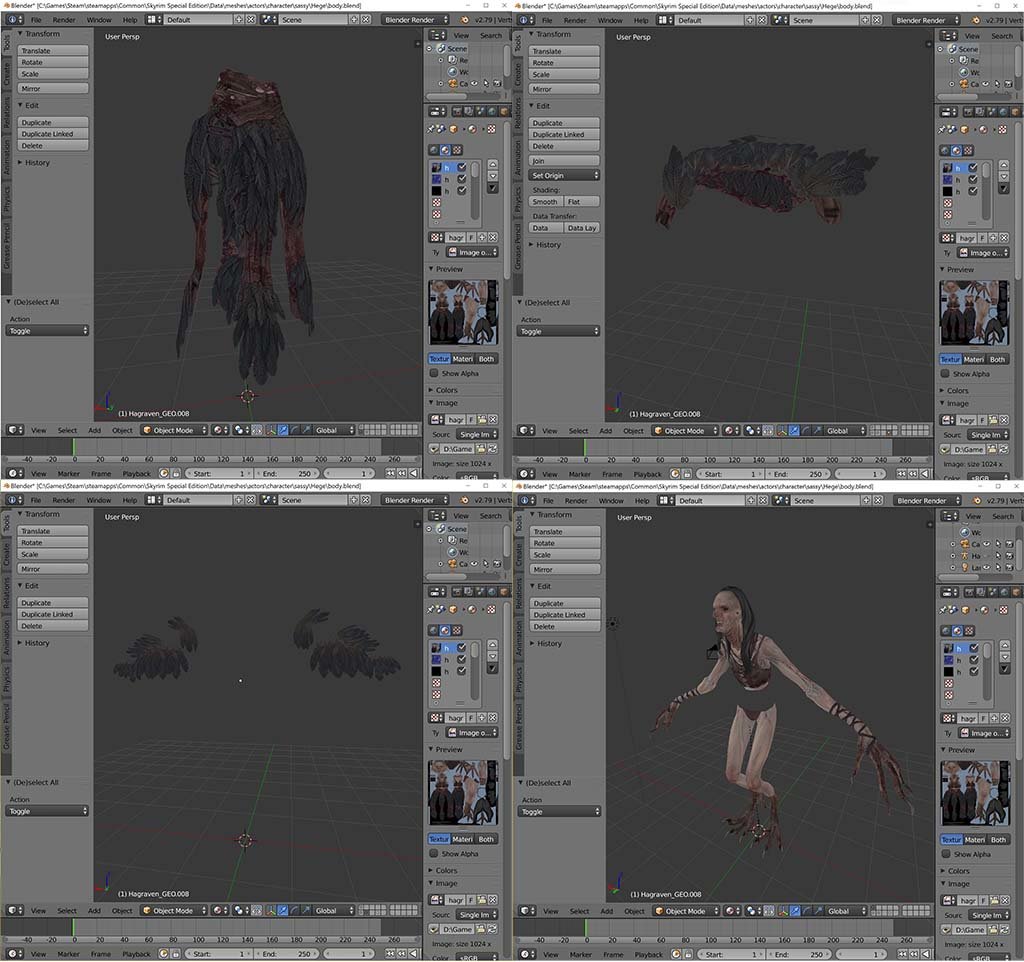1024x962 pixels.
Task: Show world textures icon in the feathered torso window
Action: [434, 150]
